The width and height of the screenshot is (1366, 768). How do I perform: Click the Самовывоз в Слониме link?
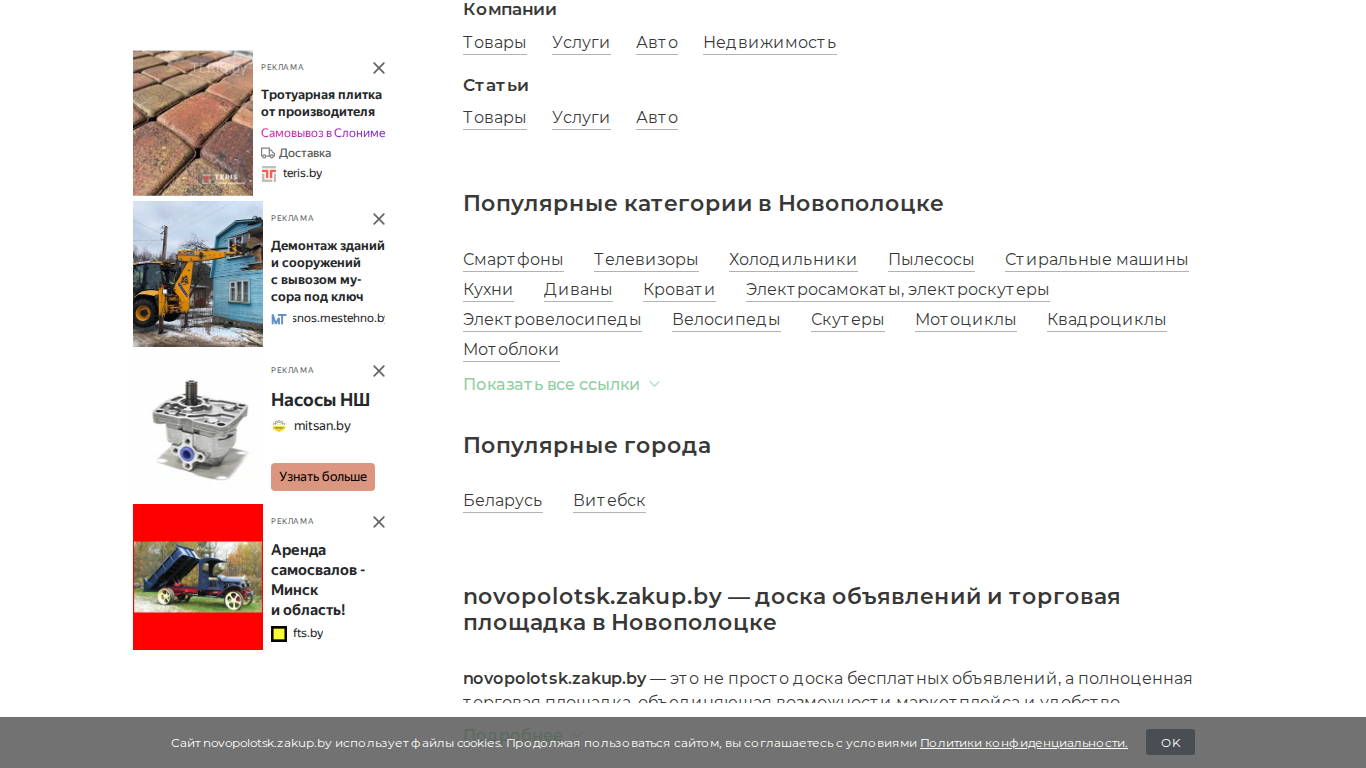click(x=323, y=133)
